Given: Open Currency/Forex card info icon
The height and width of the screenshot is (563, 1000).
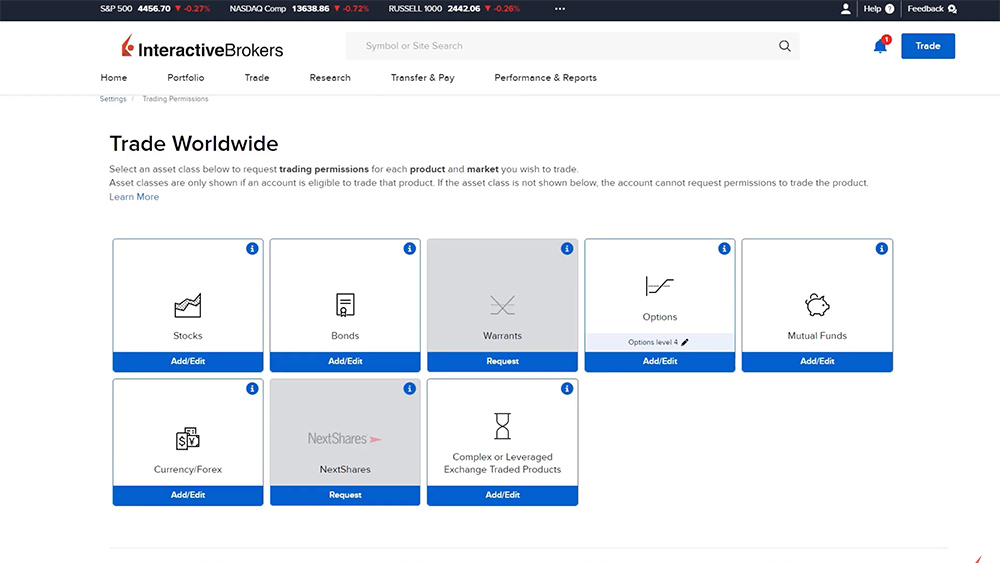Looking at the screenshot, I should pos(252,388).
